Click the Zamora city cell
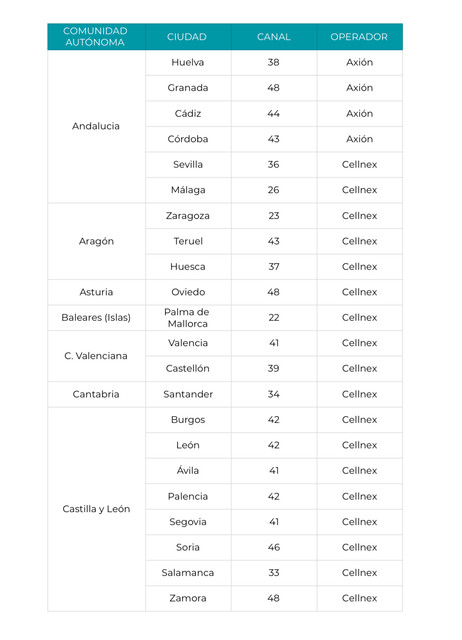Screen dimensions: 462x640 [188, 598]
